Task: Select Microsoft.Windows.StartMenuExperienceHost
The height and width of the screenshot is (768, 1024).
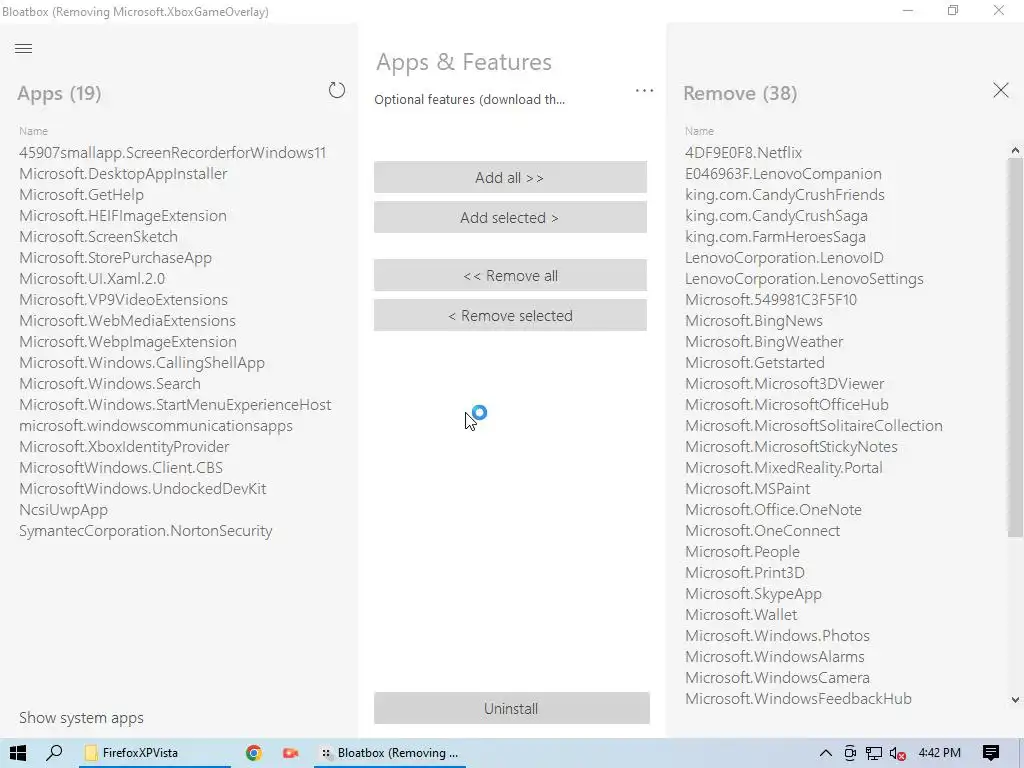Action: pos(175,405)
